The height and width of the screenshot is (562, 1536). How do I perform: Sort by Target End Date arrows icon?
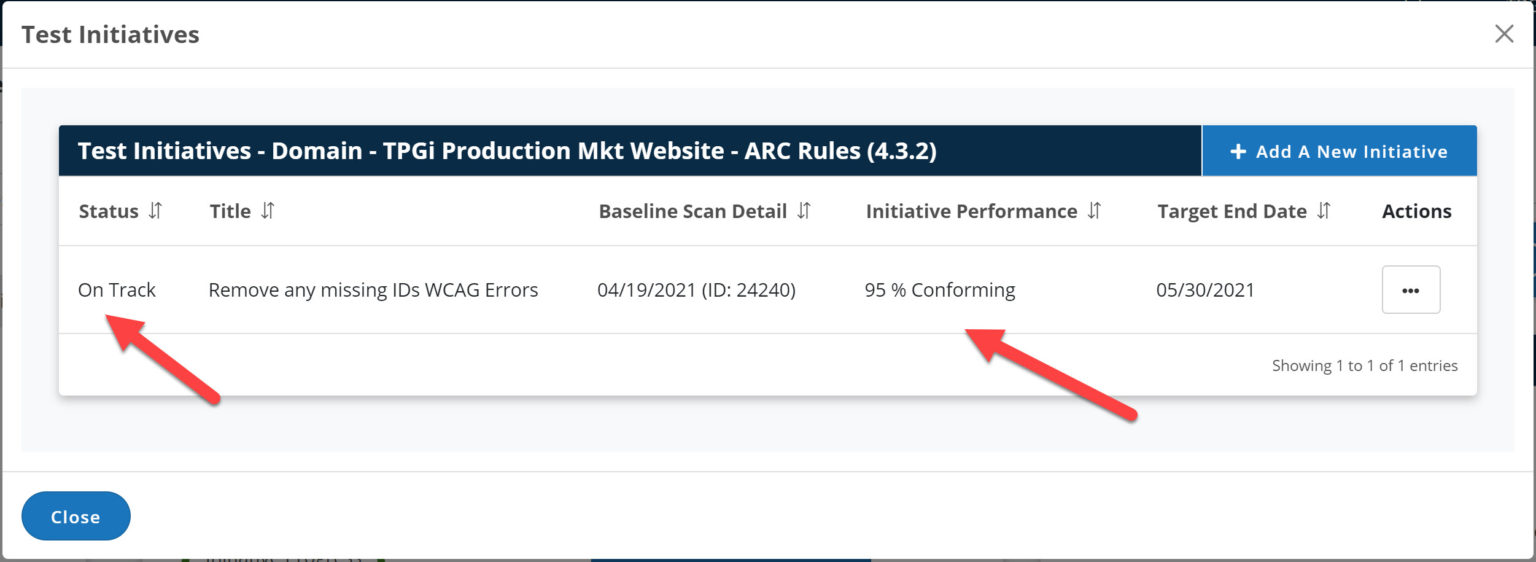coord(1324,211)
